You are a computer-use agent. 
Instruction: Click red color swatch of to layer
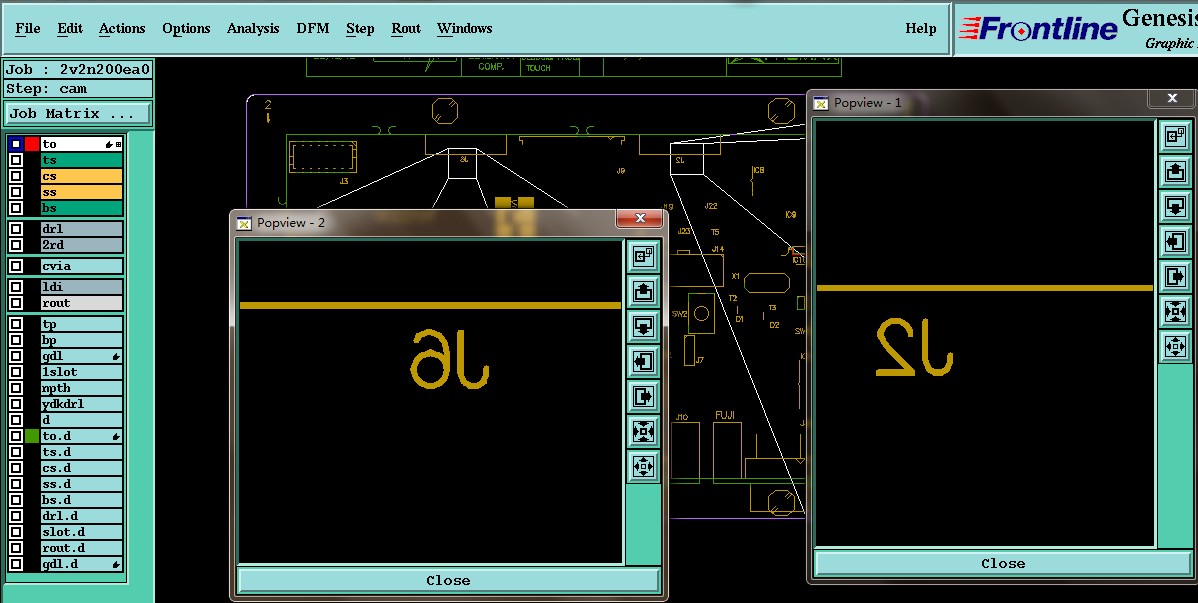32,144
